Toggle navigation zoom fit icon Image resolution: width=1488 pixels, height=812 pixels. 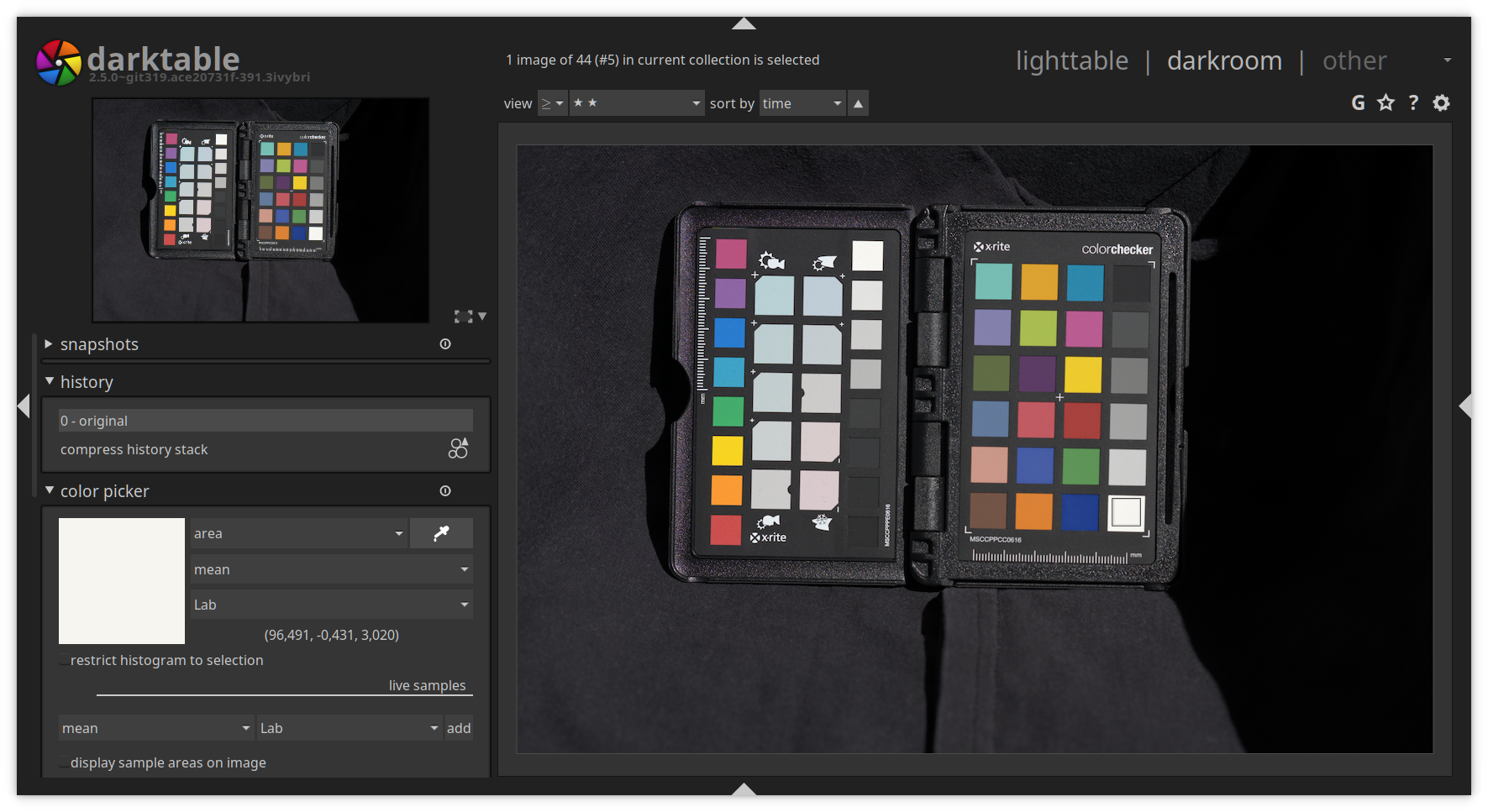(463, 317)
